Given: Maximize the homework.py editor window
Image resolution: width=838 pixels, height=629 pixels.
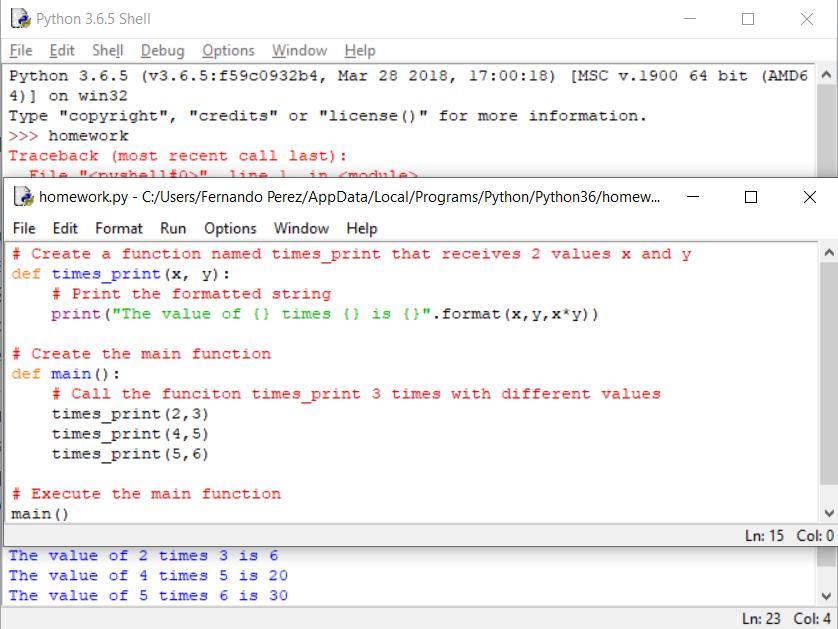Looking at the screenshot, I should click(751, 197).
